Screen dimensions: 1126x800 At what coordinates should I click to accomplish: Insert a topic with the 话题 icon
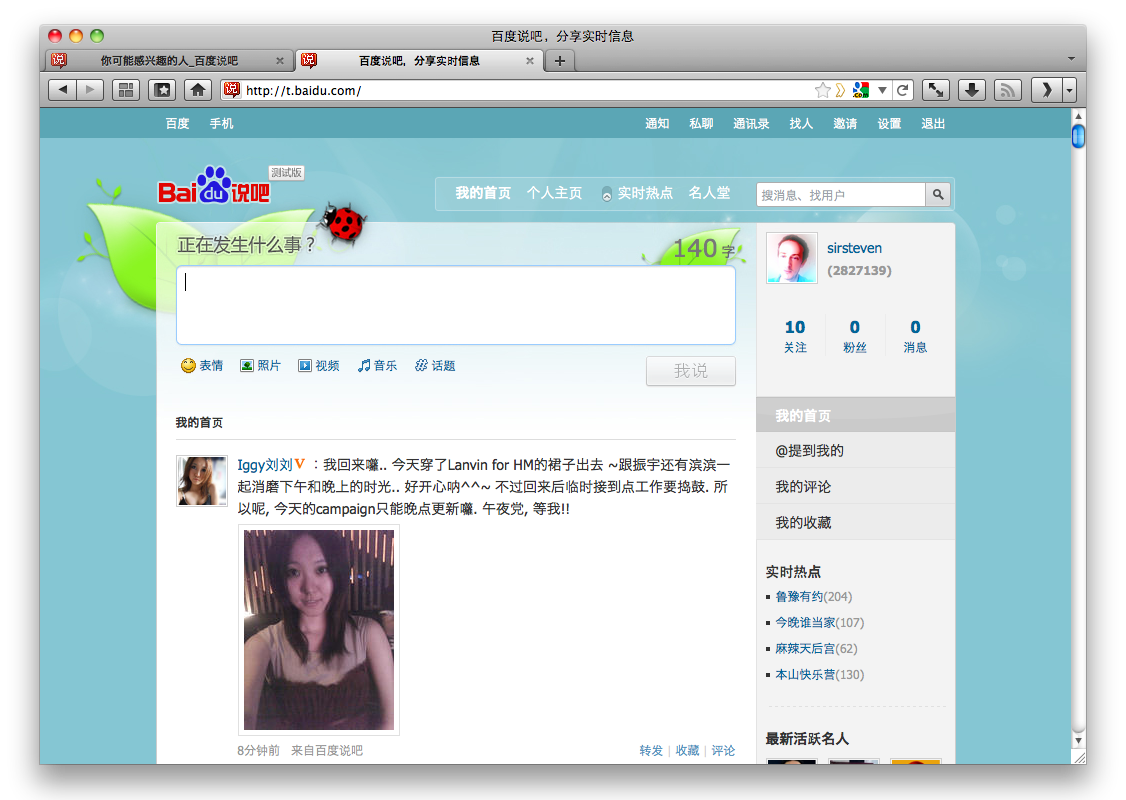point(435,366)
